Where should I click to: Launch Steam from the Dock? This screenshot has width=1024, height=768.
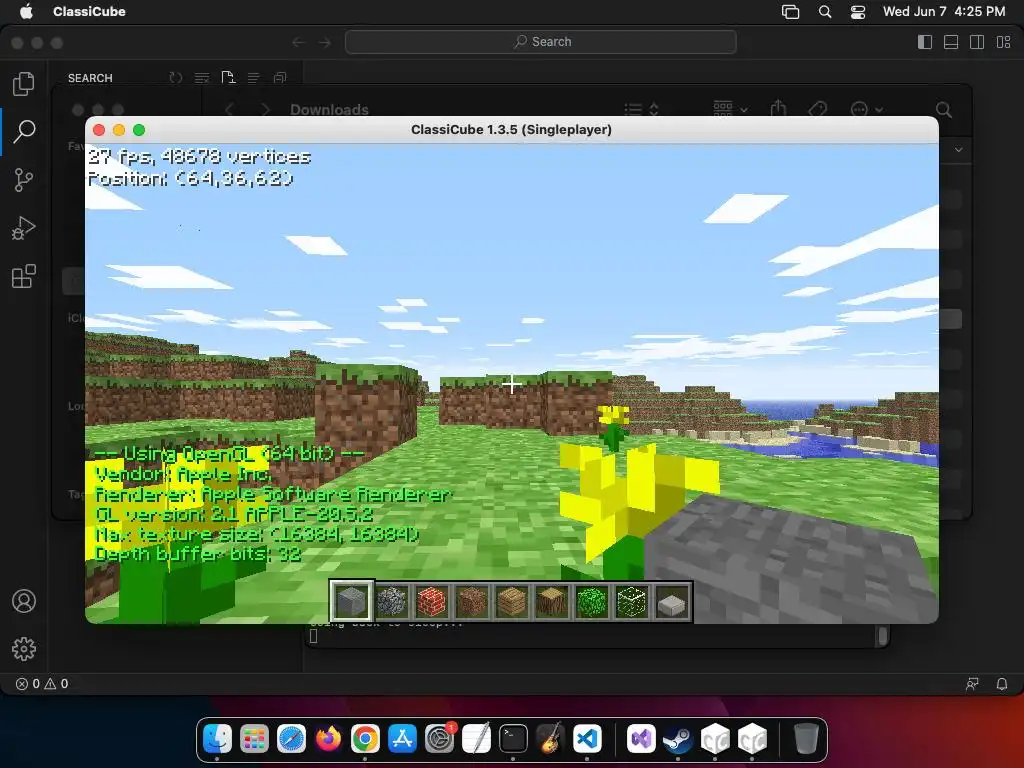click(x=678, y=739)
